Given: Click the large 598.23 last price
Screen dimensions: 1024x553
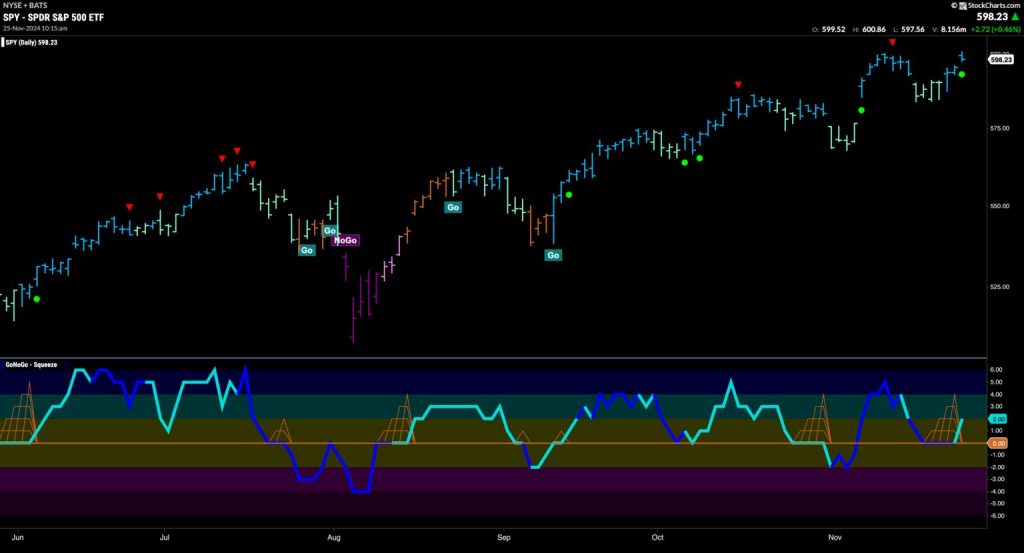Looking at the screenshot, I should pos(992,17).
